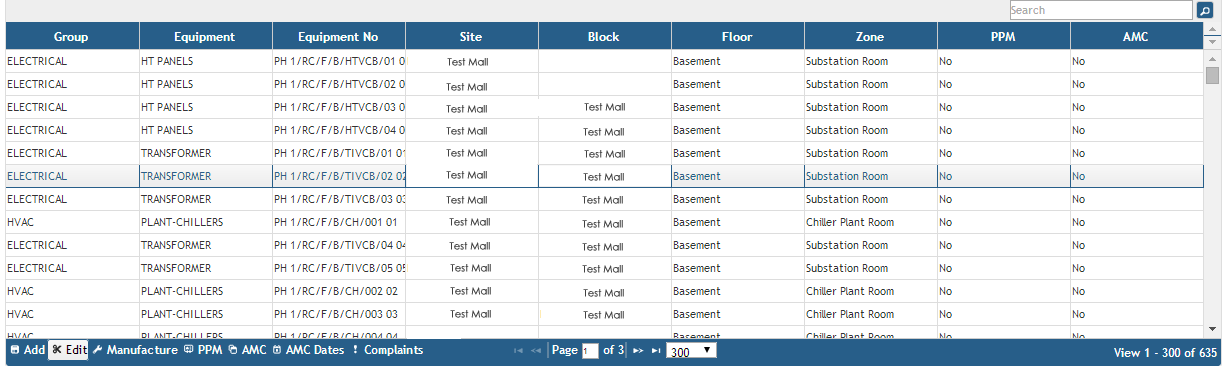
Task: Add a new equipment record
Action: coord(27,350)
